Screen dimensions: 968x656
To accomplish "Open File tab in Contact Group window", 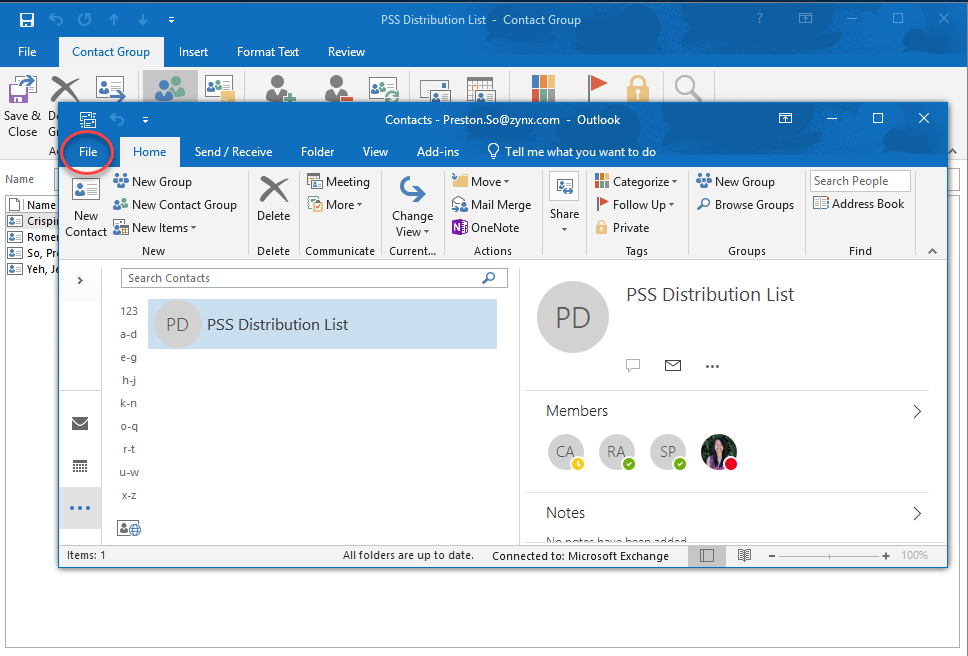I will tap(27, 52).
